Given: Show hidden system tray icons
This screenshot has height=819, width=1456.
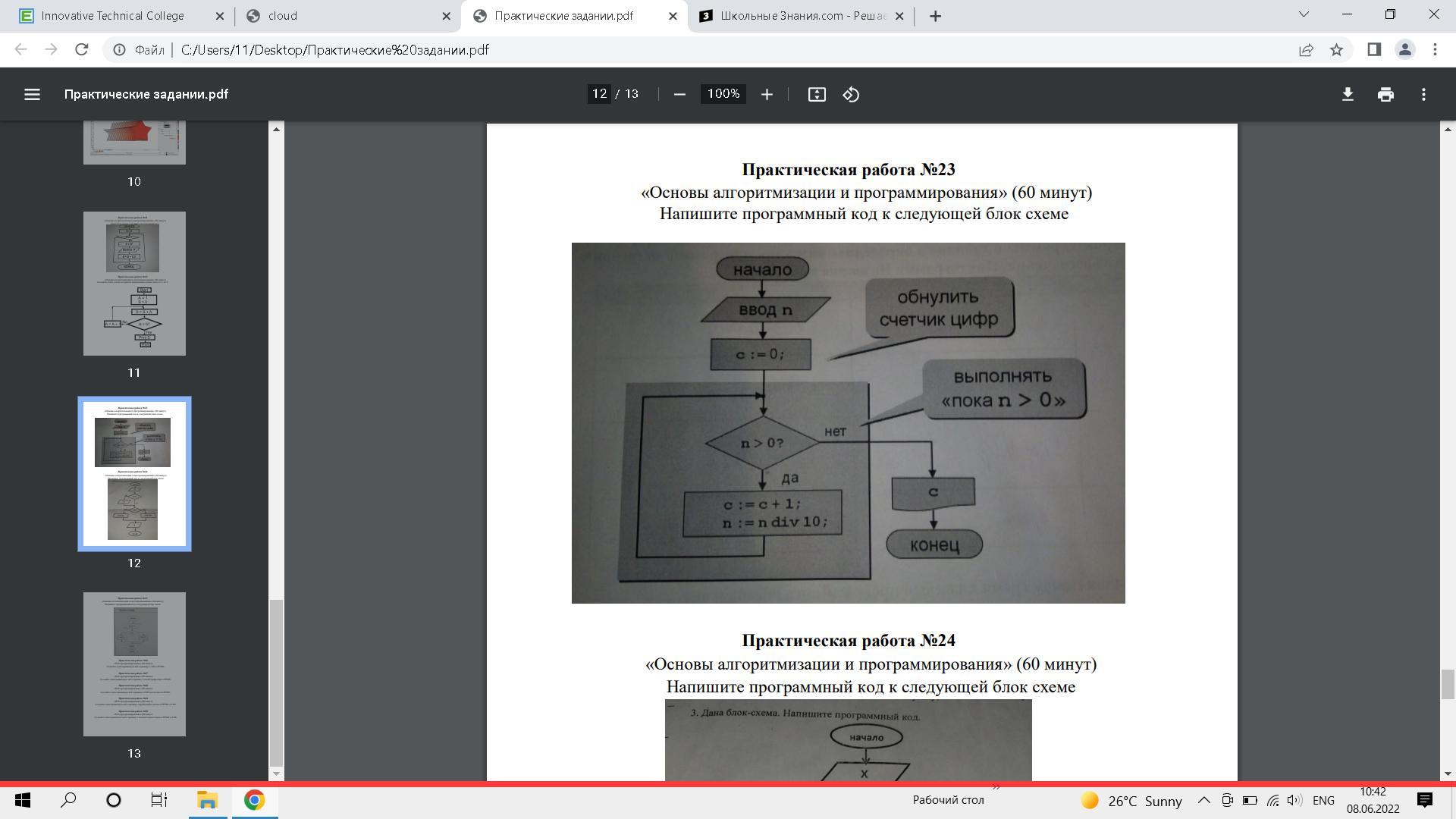Looking at the screenshot, I should coord(1203,800).
